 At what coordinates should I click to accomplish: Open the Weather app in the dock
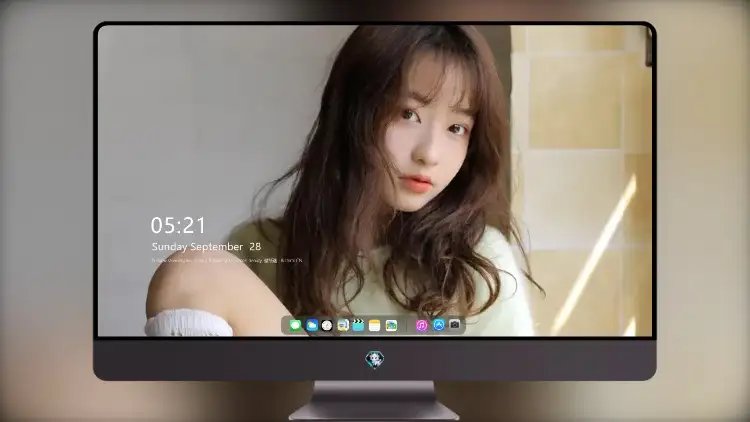coord(312,325)
